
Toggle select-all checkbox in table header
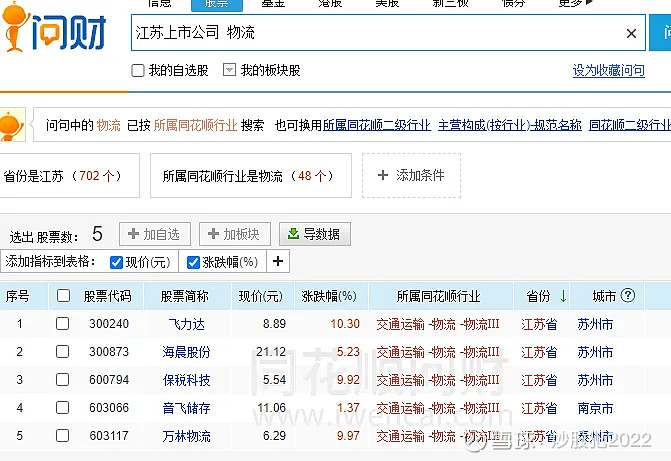pos(63,295)
